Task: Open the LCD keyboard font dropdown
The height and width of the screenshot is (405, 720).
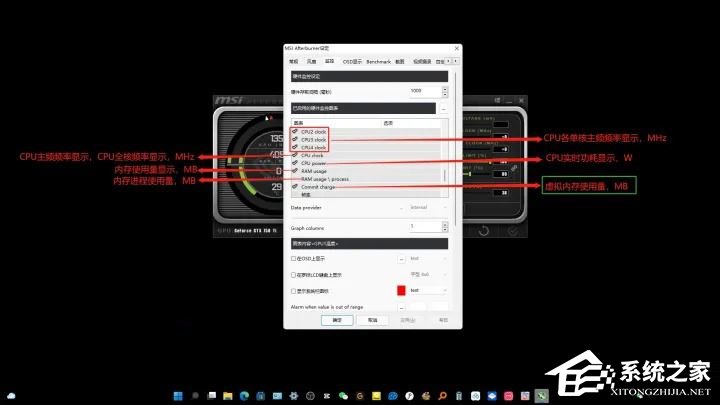Action: click(x=428, y=275)
